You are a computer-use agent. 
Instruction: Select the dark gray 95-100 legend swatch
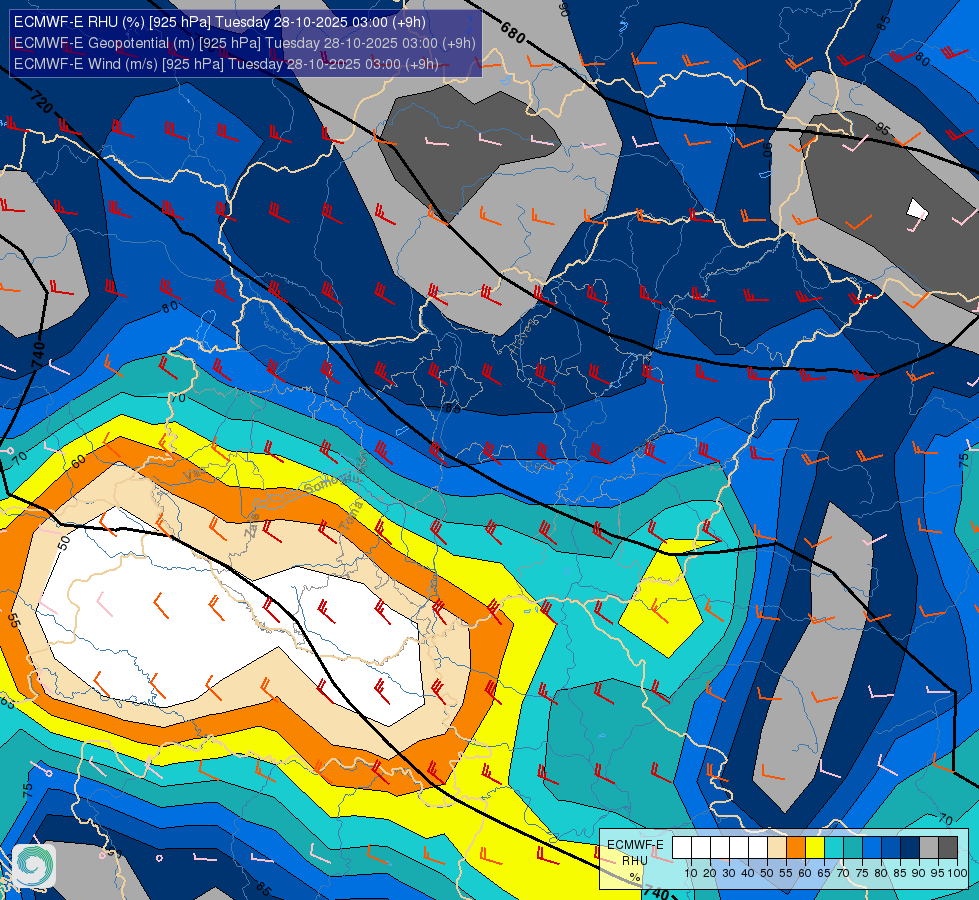click(x=948, y=847)
